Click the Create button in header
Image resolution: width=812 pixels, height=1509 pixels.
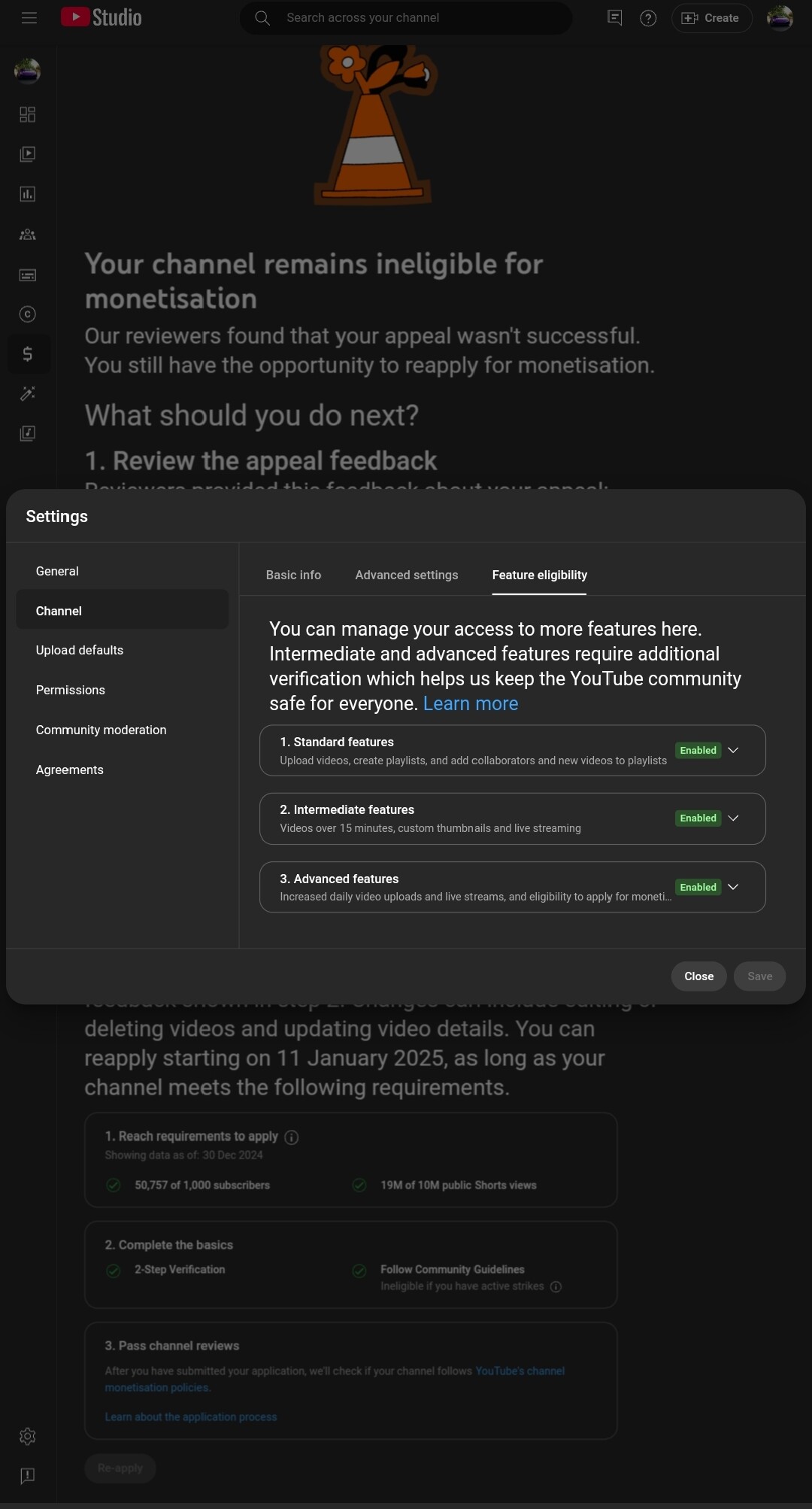click(x=711, y=18)
